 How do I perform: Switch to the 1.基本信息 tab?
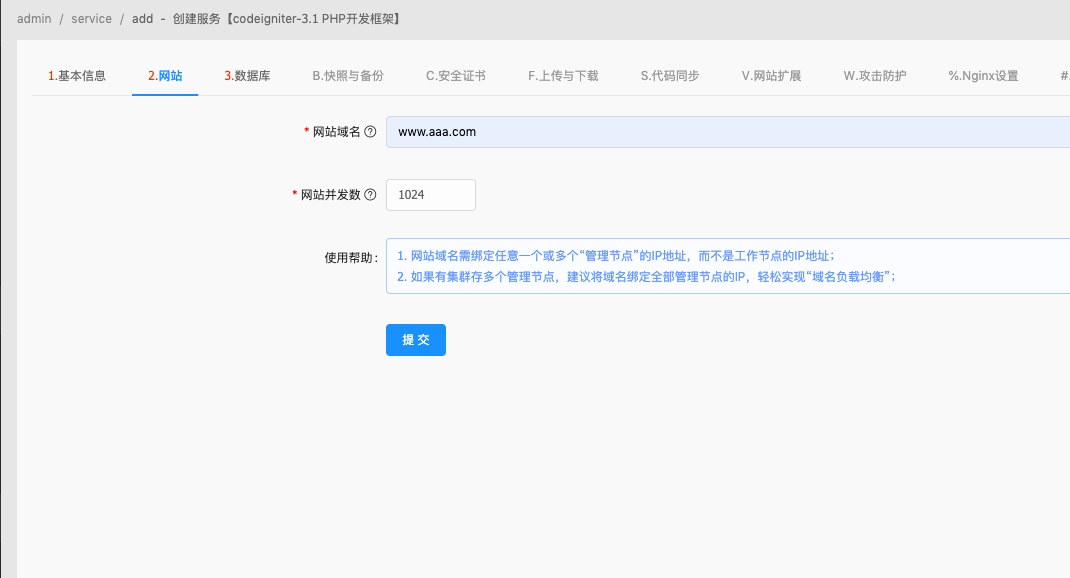[x=76, y=76]
